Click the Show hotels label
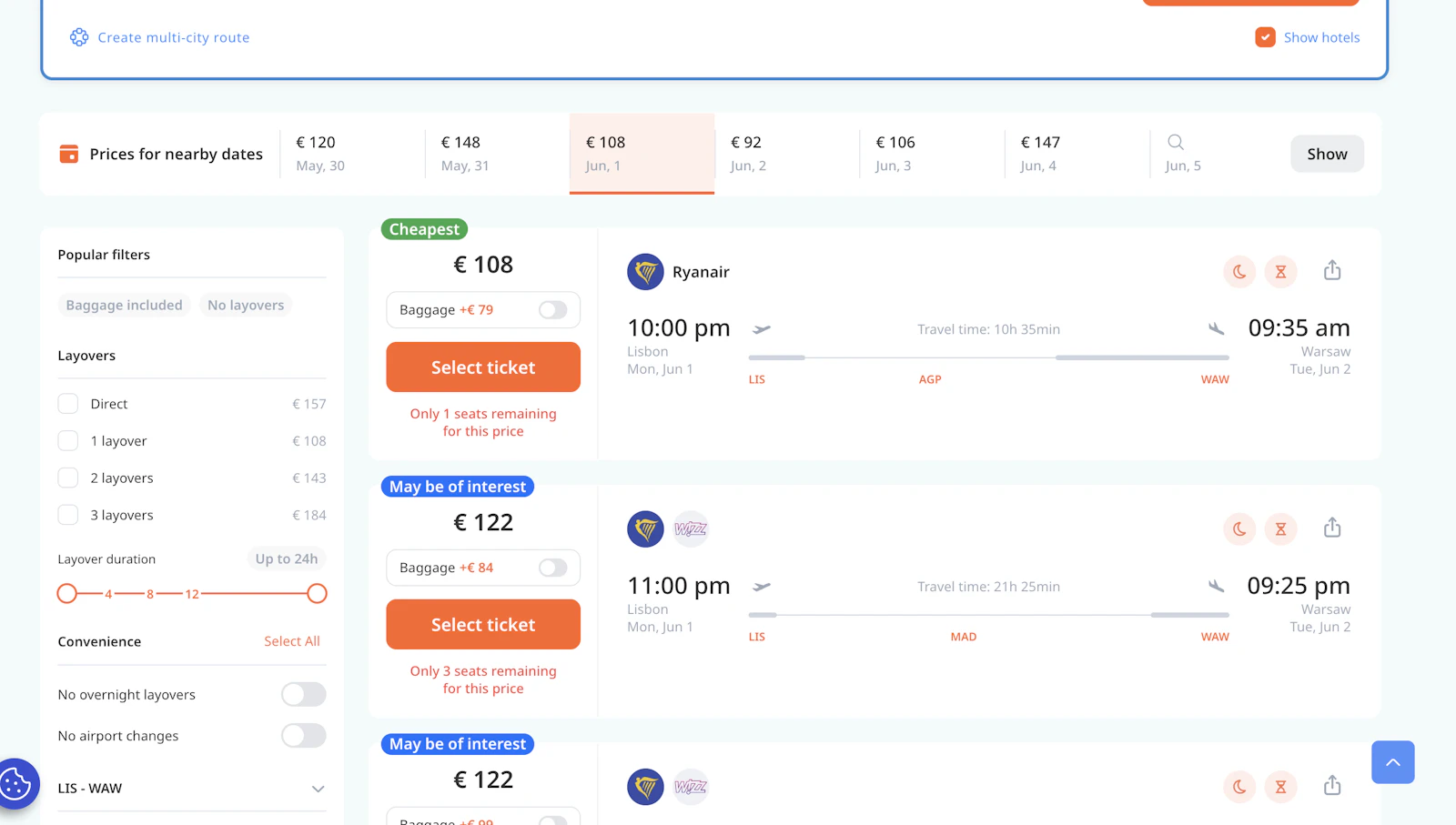1456x825 pixels. [1321, 37]
